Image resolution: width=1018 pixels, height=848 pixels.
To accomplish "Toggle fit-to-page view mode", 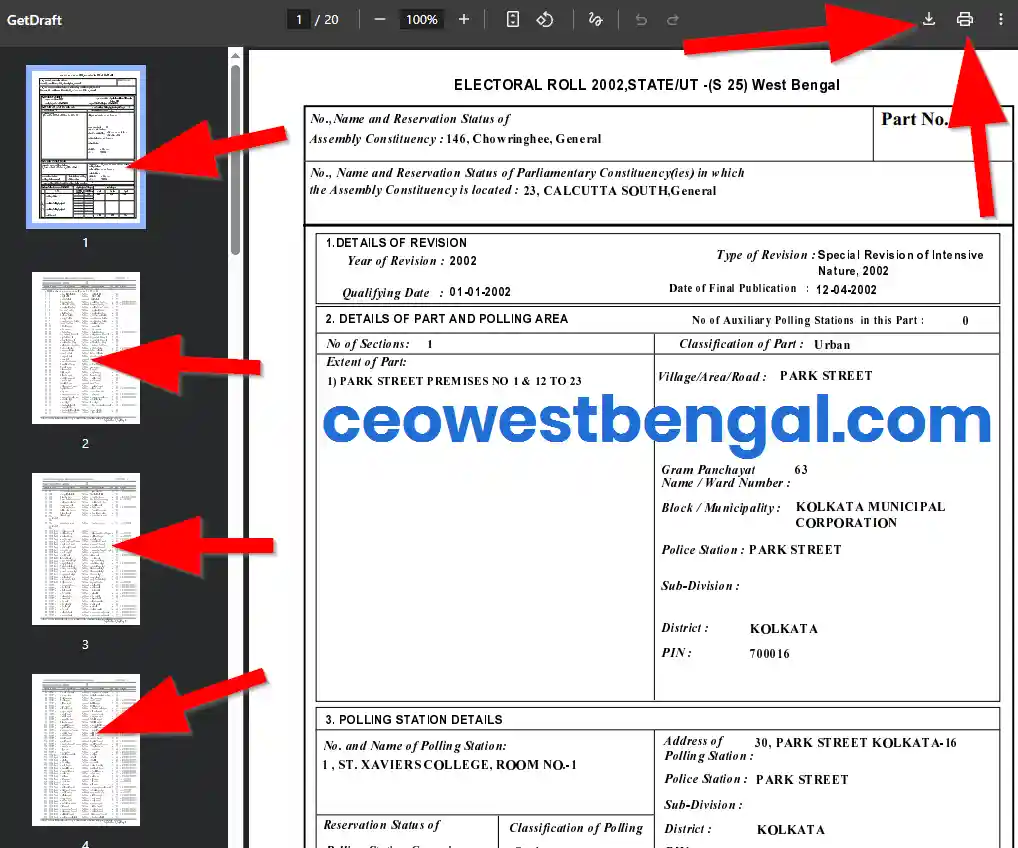I will (512, 19).
